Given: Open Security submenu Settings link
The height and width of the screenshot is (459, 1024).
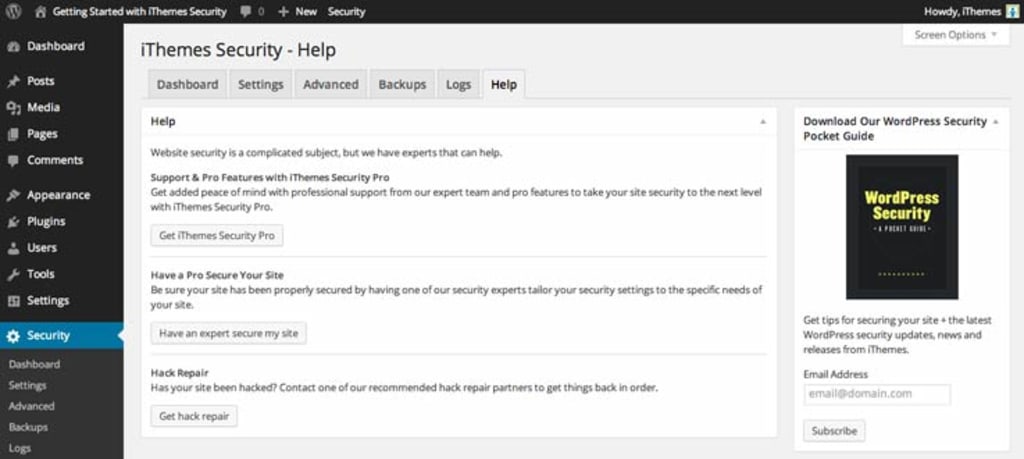Looking at the screenshot, I should point(27,385).
